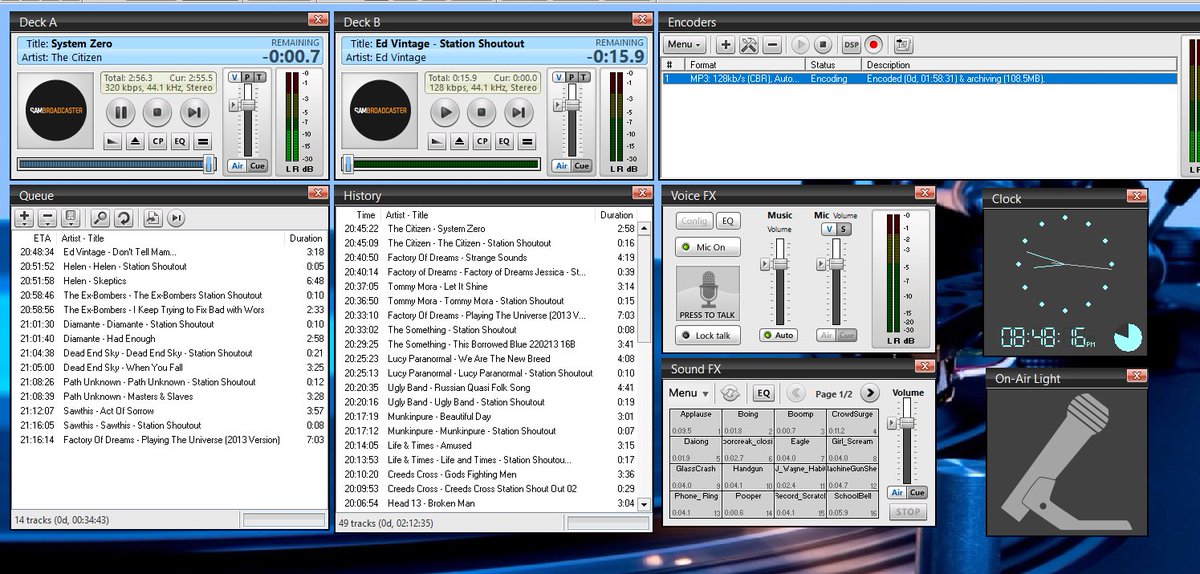Eject the track from Deck A
This screenshot has width=1200, height=574.
click(135, 142)
